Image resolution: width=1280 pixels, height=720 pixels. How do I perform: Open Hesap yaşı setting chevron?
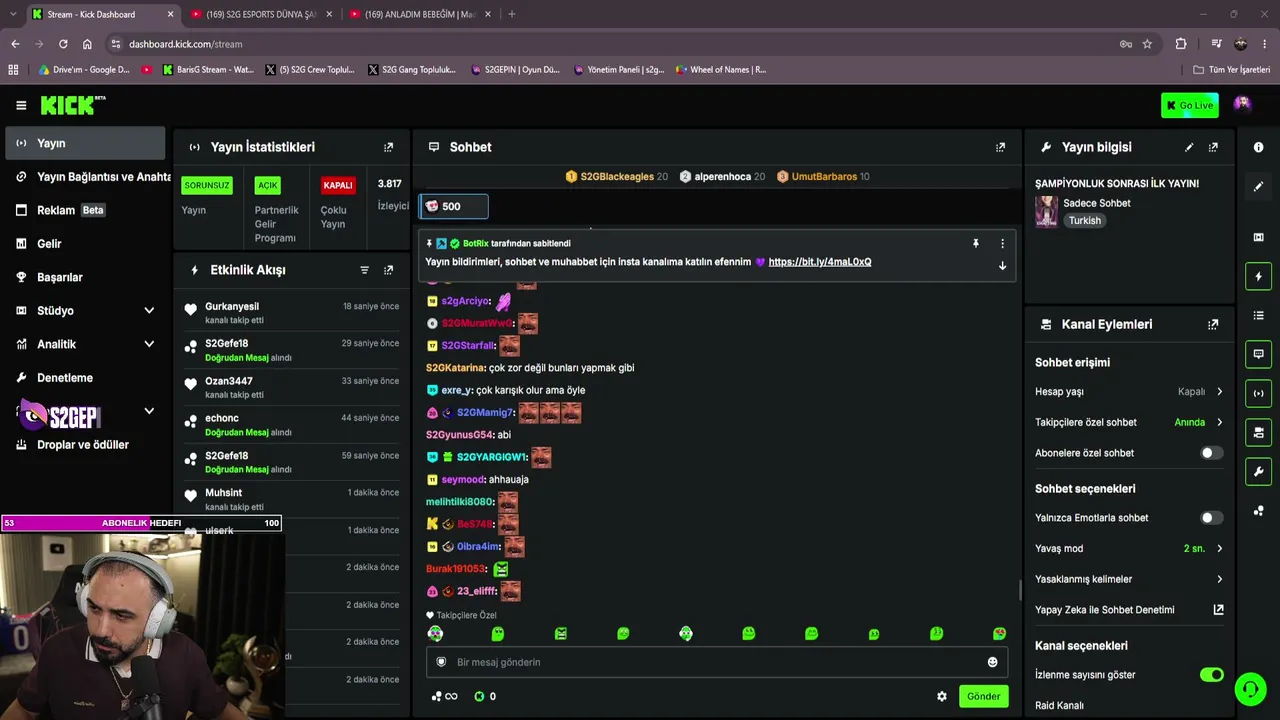click(1219, 392)
